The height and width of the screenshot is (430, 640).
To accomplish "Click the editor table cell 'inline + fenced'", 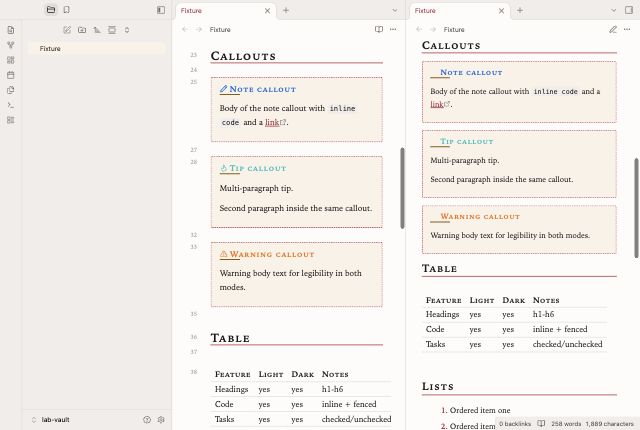I will pyautogui.click(x=349, y=404).
